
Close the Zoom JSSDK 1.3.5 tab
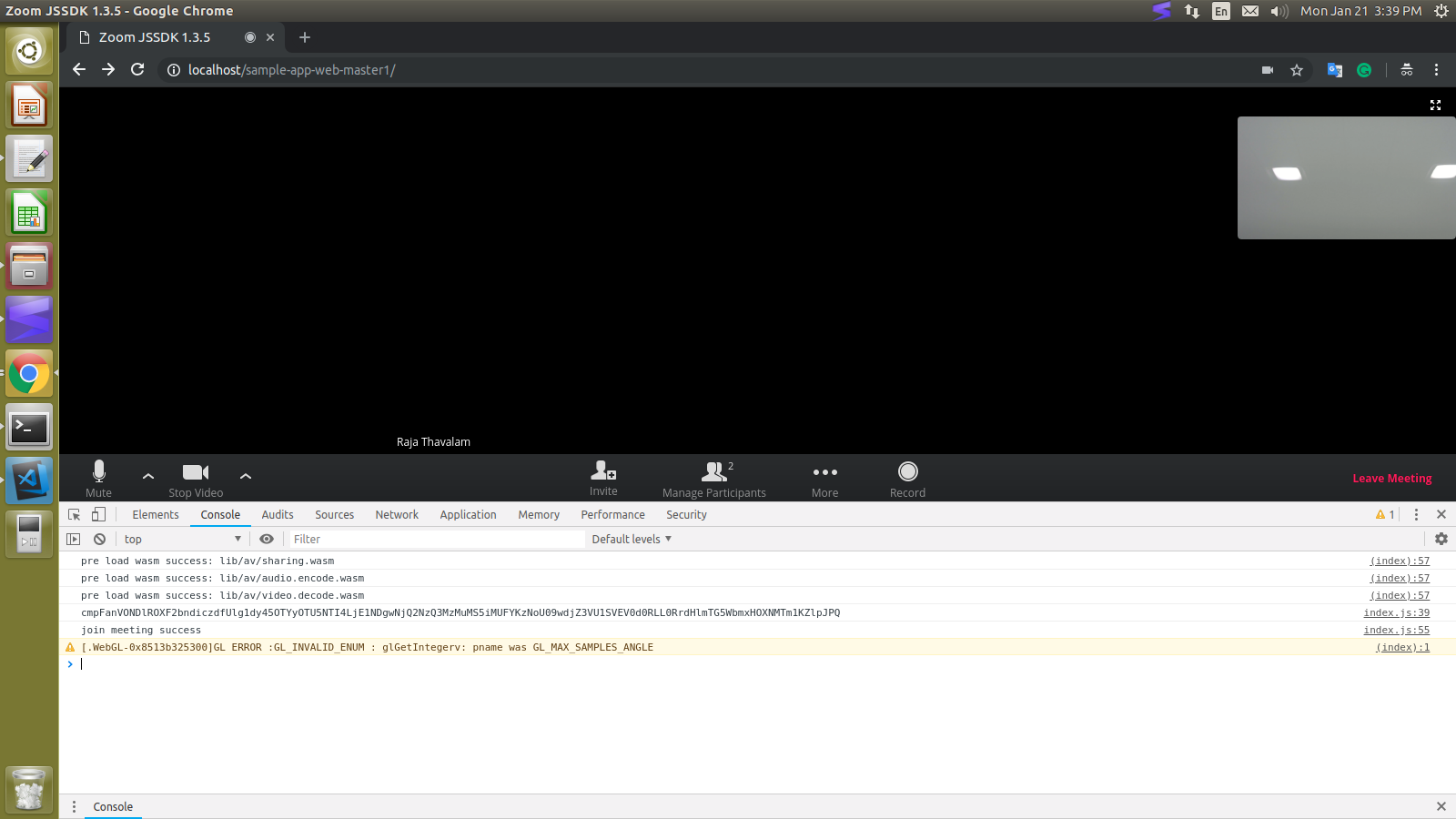270,37
